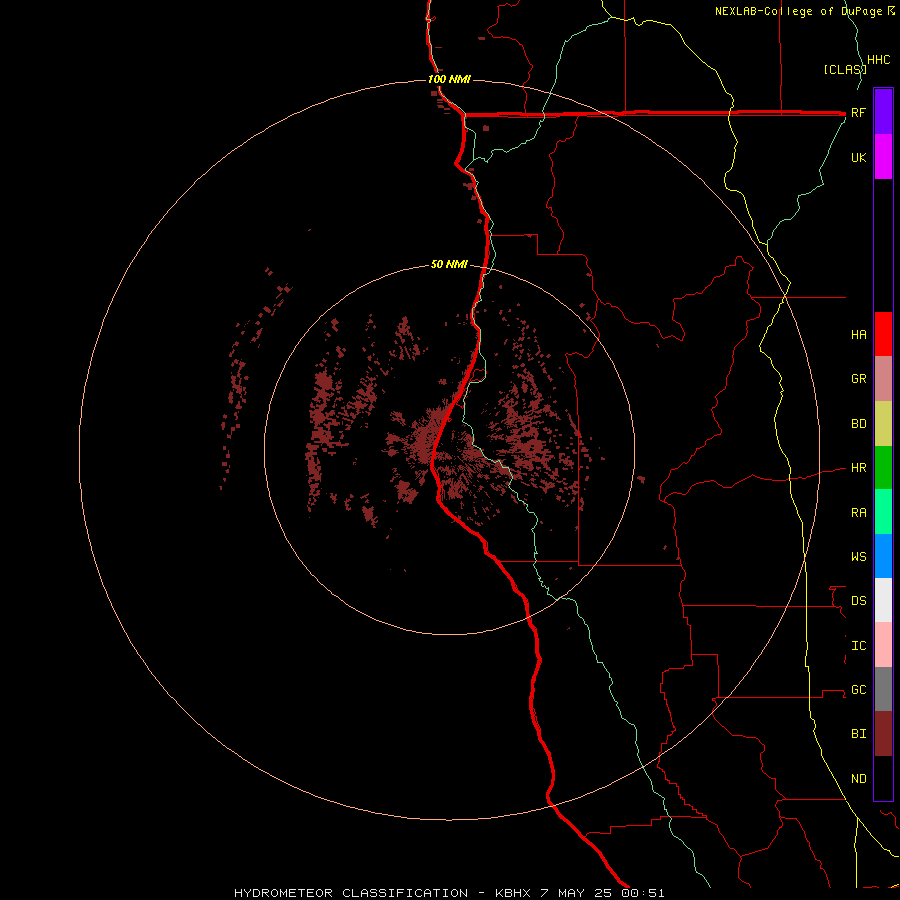Click the HR legend label
Viewport: 900px width, 900px height.
pyautogui.click(x=858, y=468)
